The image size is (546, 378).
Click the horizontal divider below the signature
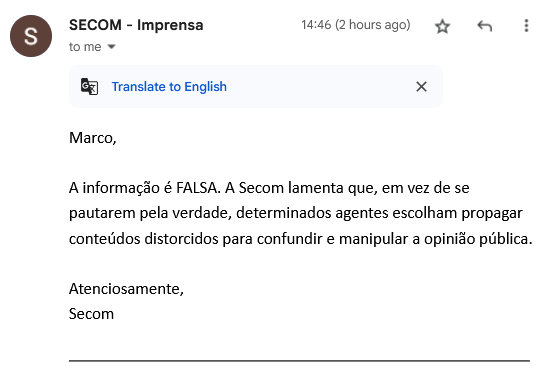[299, 361]
